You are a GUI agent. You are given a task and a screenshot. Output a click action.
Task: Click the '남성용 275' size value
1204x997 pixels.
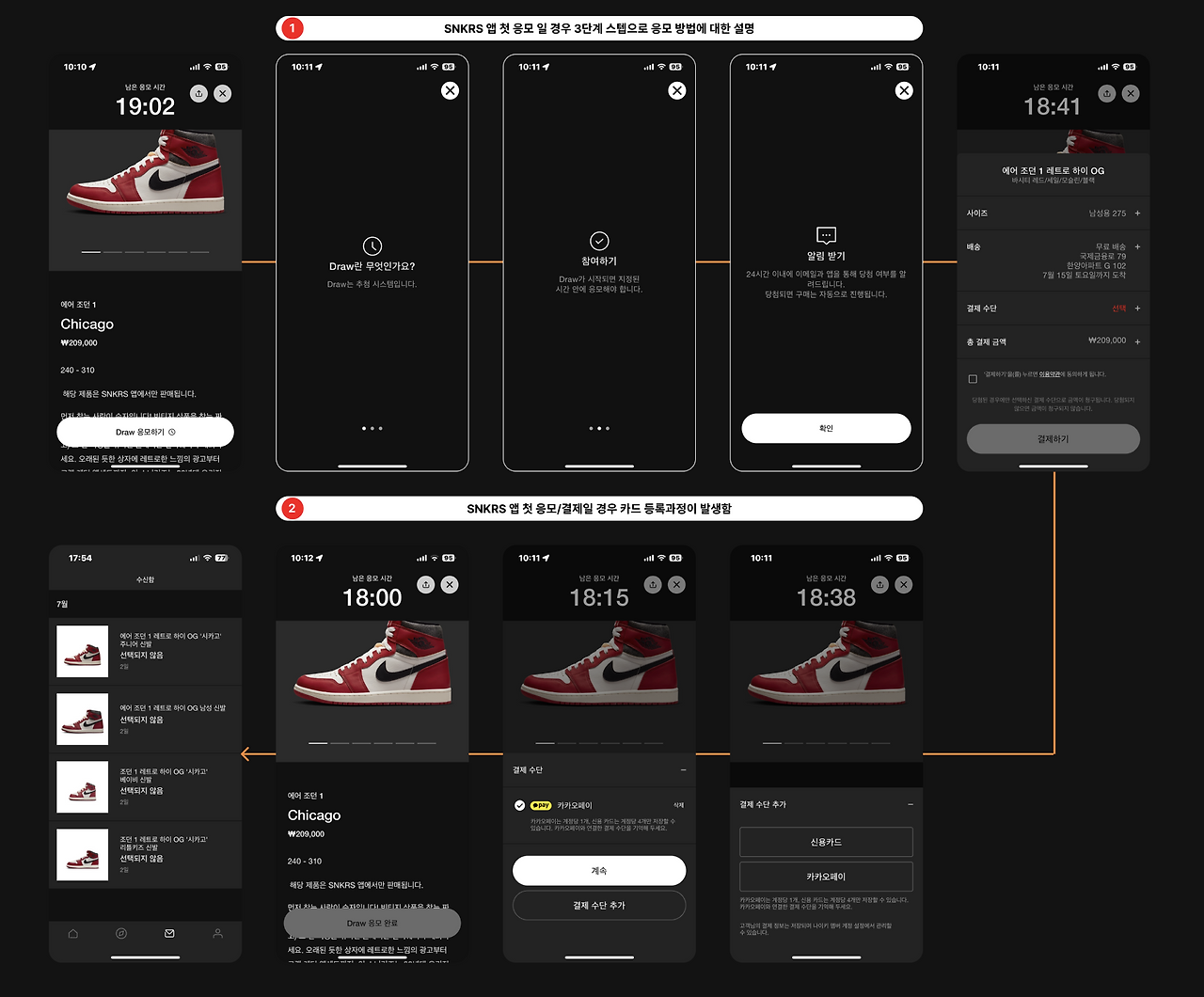click(1107, 214)
